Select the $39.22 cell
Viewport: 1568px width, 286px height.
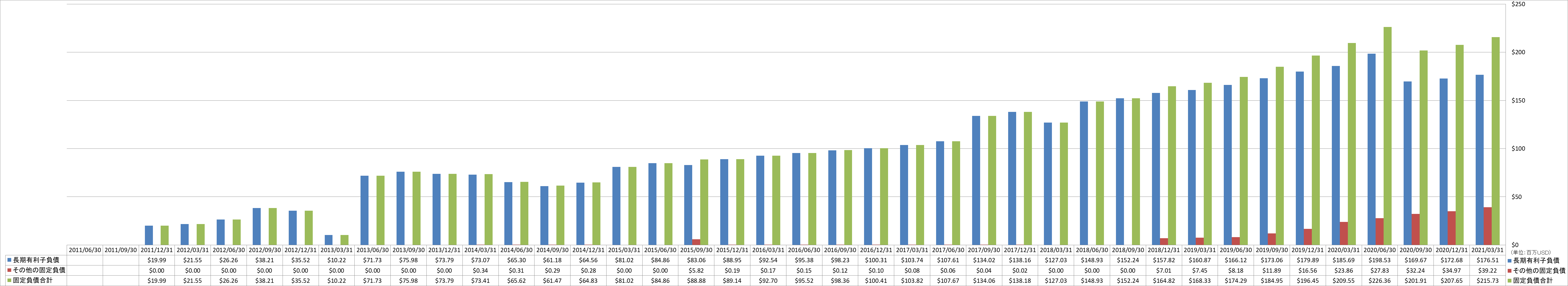point(1488,270)
